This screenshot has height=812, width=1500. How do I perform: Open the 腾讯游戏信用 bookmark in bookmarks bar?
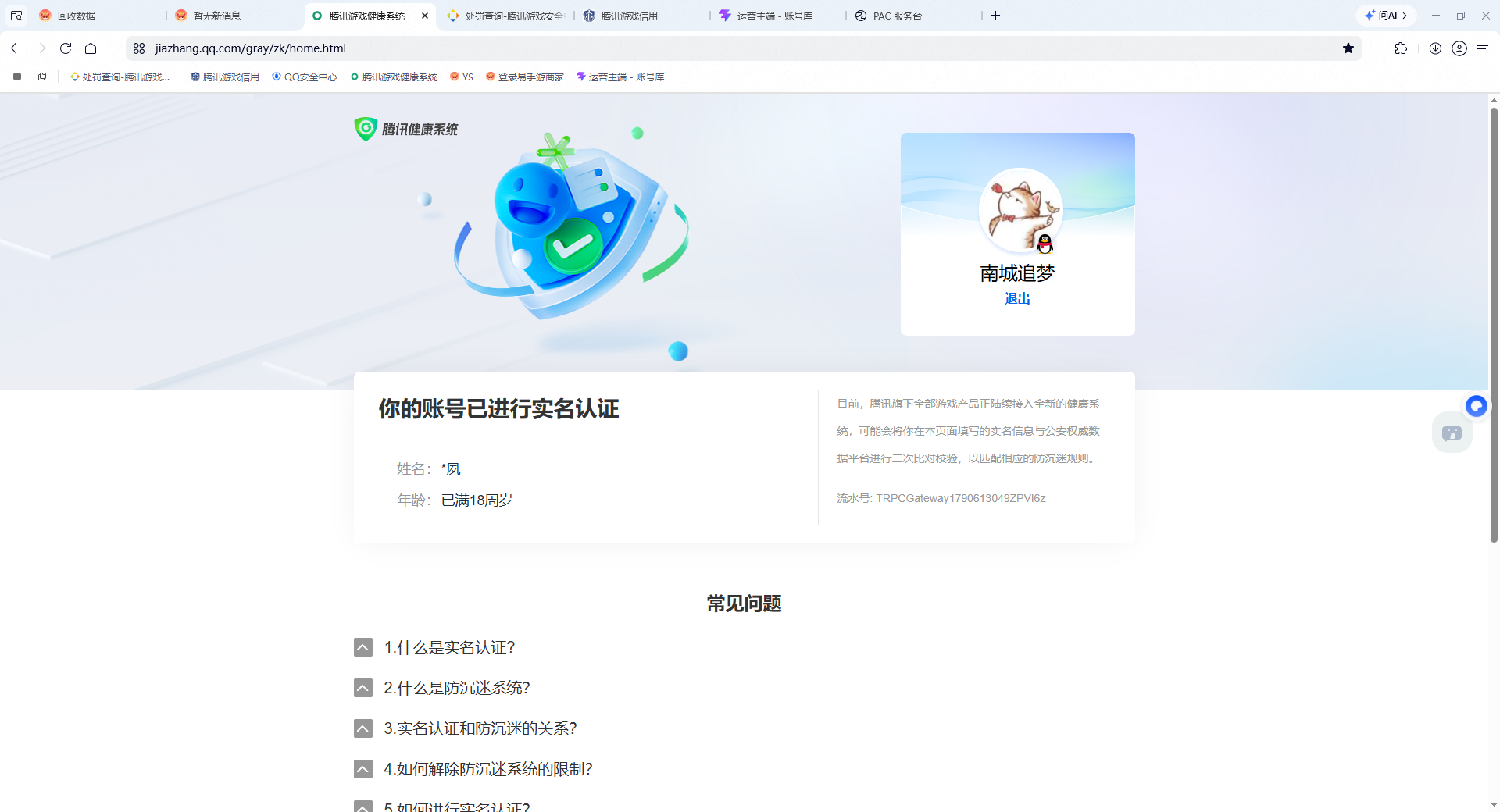224,77
